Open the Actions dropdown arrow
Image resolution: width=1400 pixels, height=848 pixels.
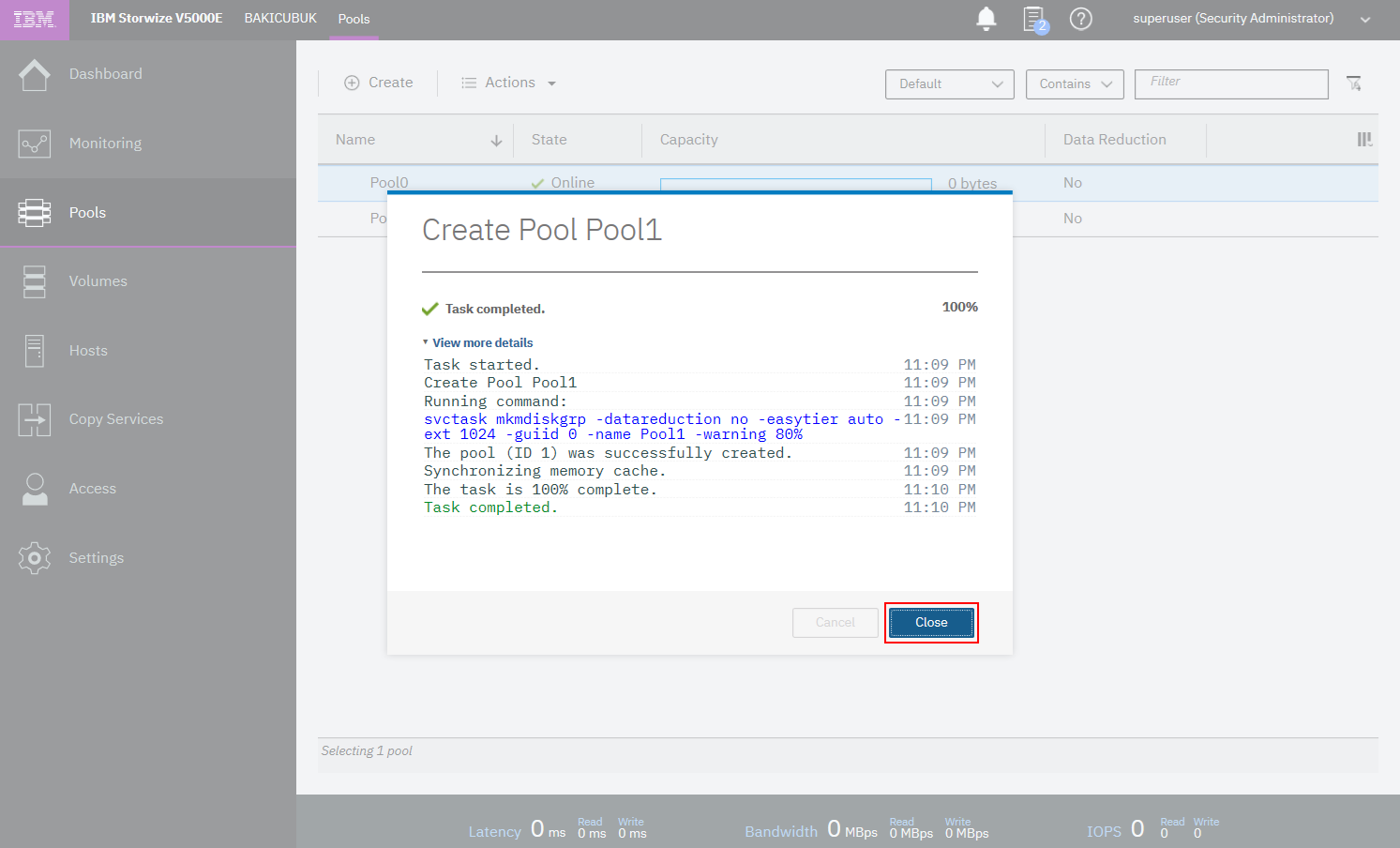coord(551,83)
